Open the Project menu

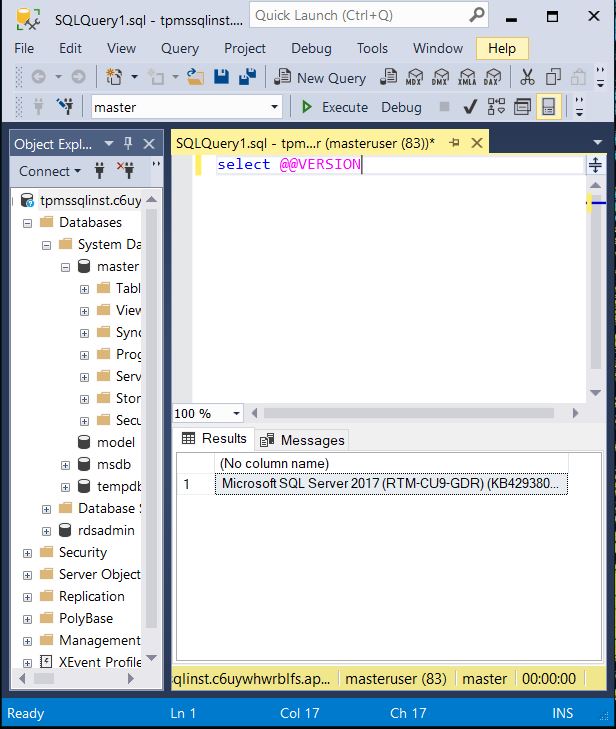pyautogui.click(x=245, y=48)
